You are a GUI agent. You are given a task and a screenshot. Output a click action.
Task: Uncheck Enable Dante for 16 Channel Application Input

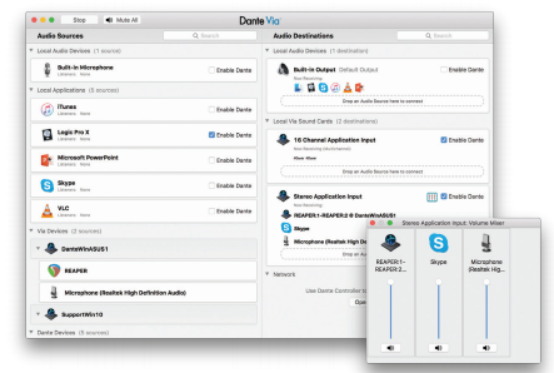[444, 140]
